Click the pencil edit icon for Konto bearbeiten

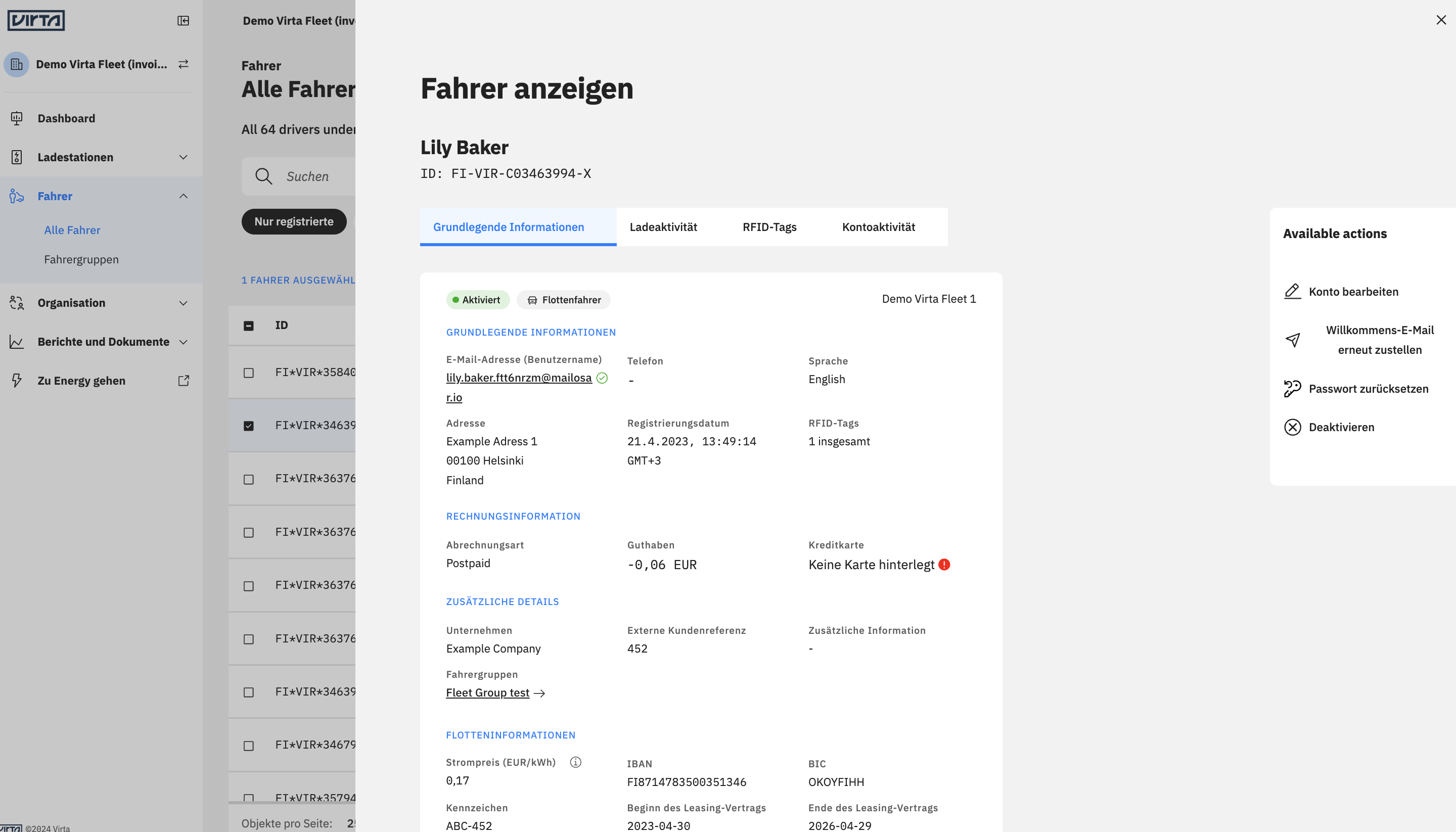coord(1293,292)
